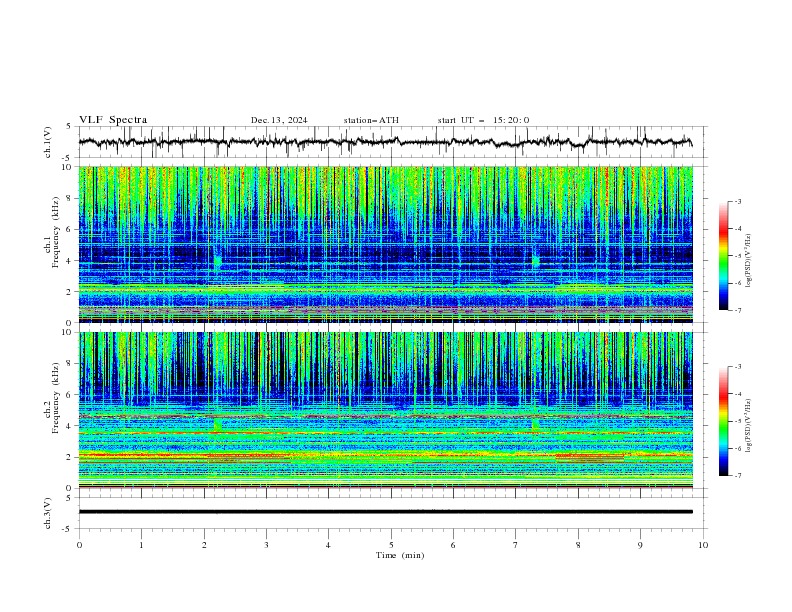
Task: Click the flat ch.3 voltage trace
Action: coord(385,512)
